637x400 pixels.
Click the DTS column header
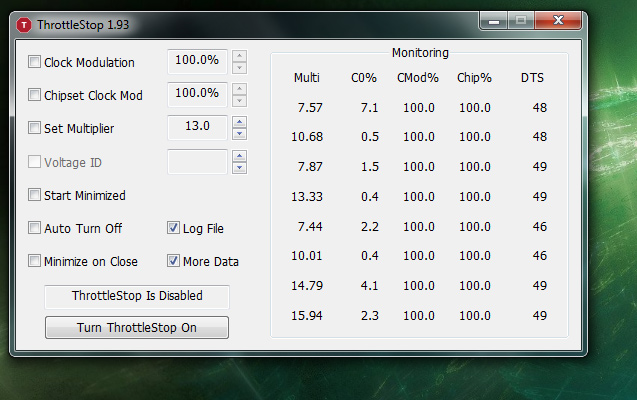[532, 78]
